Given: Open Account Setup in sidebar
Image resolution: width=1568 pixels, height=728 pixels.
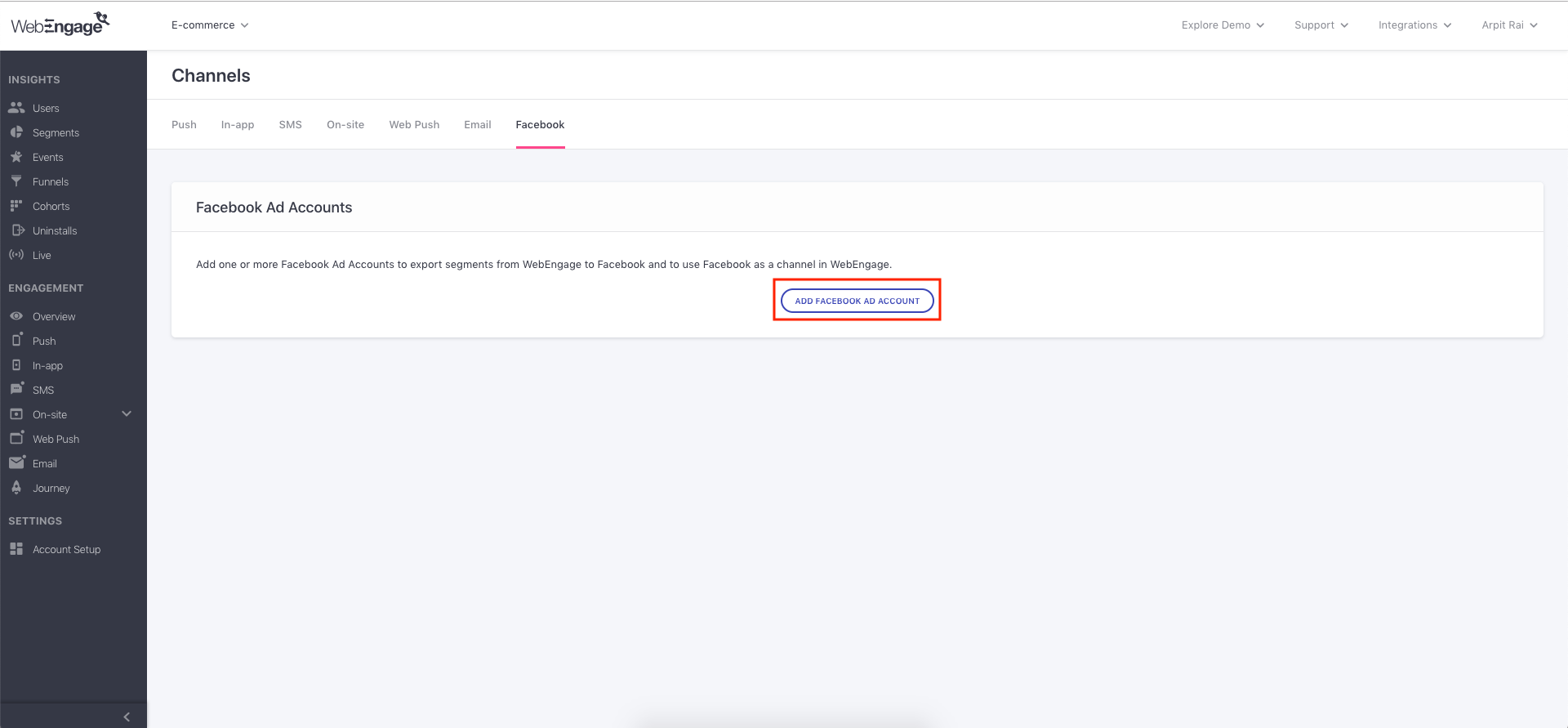Looking at the screenshot, I should pyautogui.click(x=67, y=549).
